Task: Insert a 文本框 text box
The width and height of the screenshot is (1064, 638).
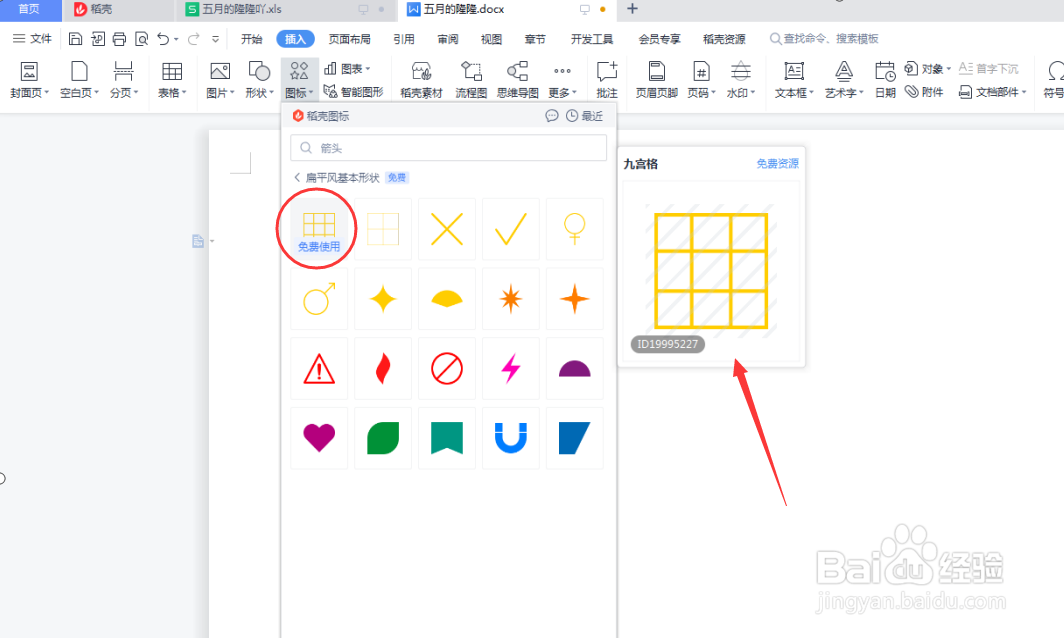Action: click(x=794, y=79)
